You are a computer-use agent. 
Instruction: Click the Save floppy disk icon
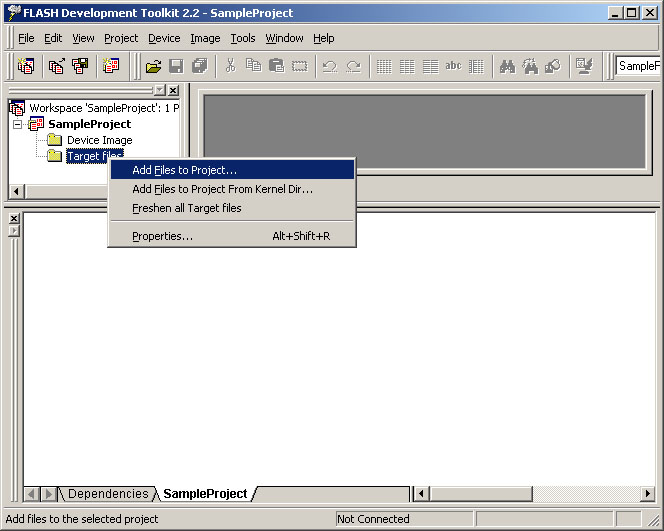[x=176, y=66]
